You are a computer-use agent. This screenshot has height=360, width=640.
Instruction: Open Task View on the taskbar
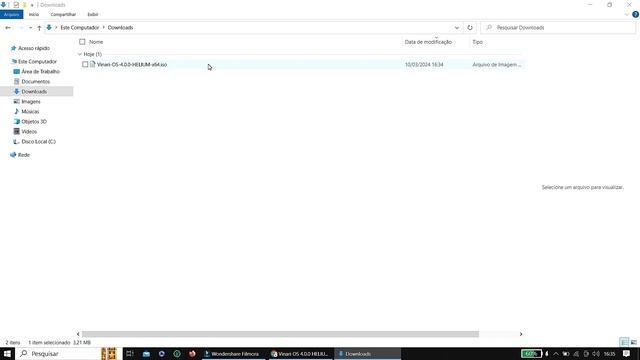point(130,353)
